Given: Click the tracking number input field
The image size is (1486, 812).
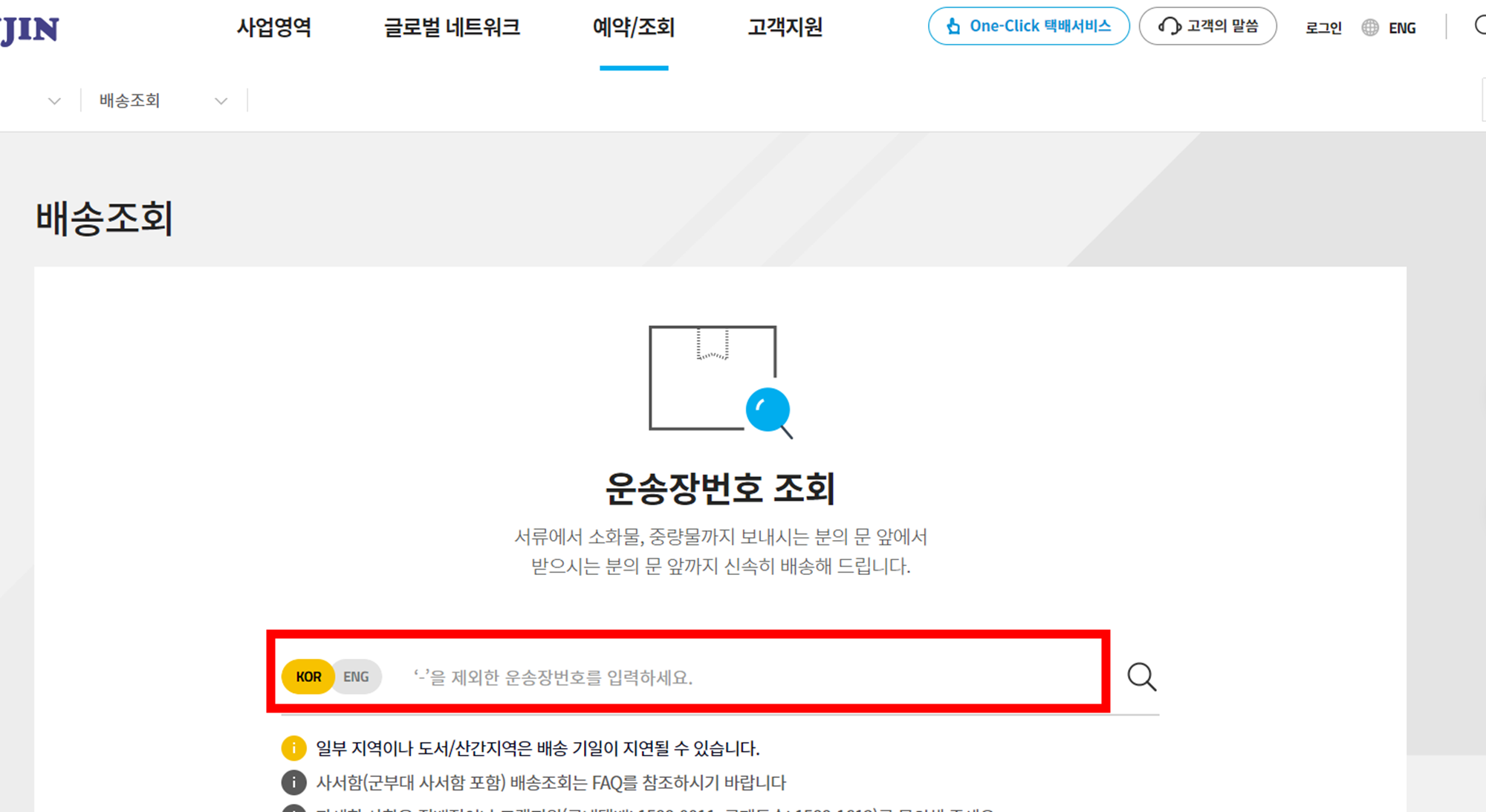Looking at the screenshot, I should (x=706, y=677).
